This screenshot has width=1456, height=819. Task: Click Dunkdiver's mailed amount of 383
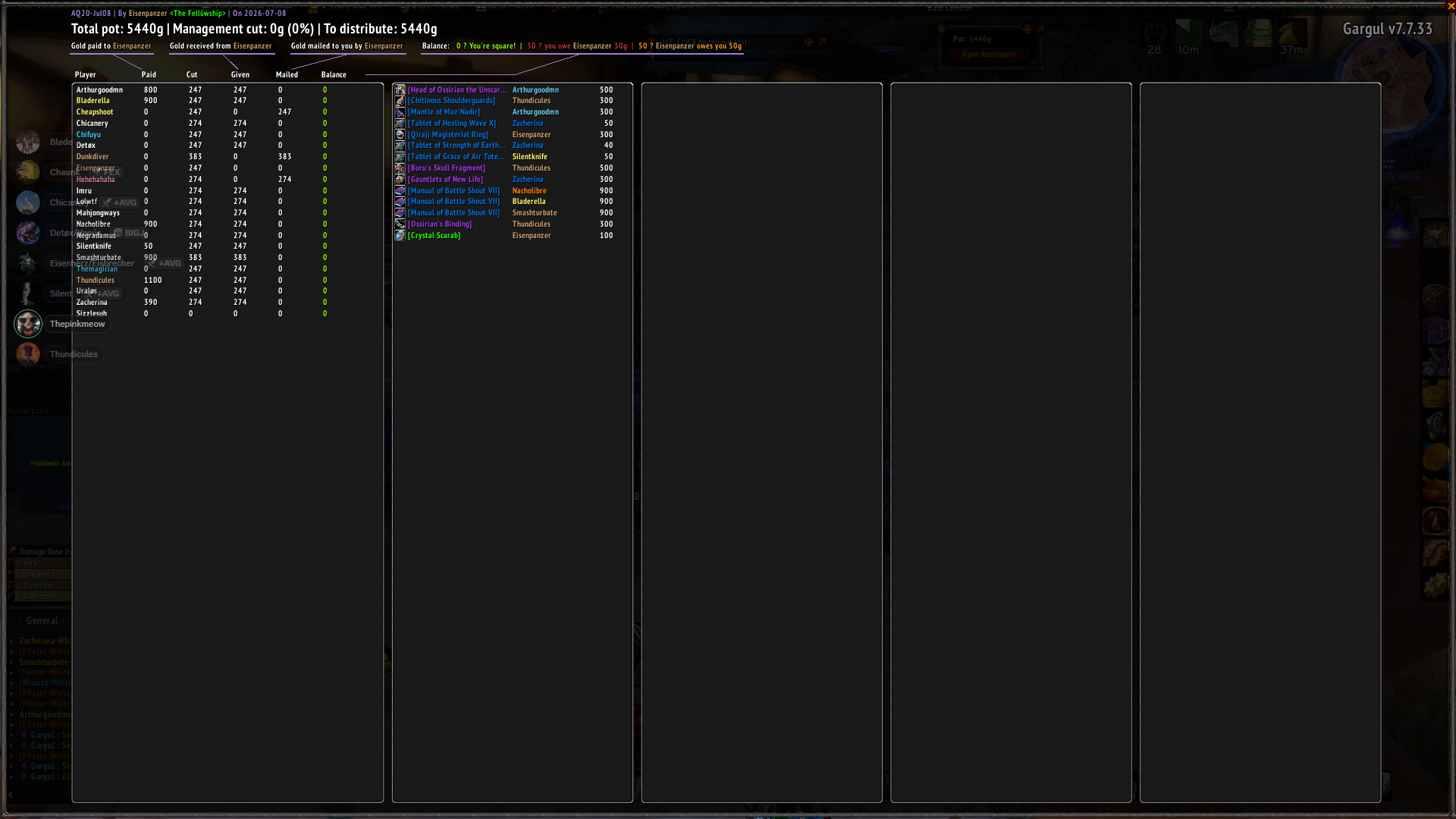[284, 157]
